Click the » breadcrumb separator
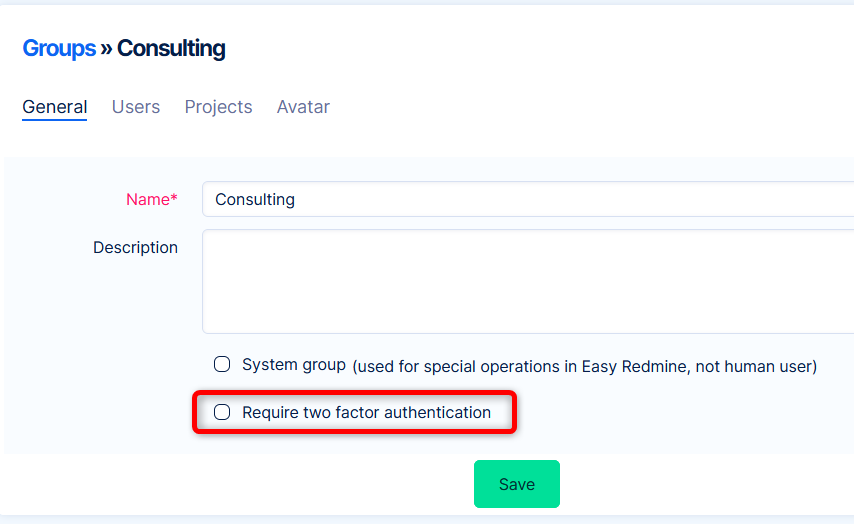Screen dimensions: 854x524 tap(106, 48)
